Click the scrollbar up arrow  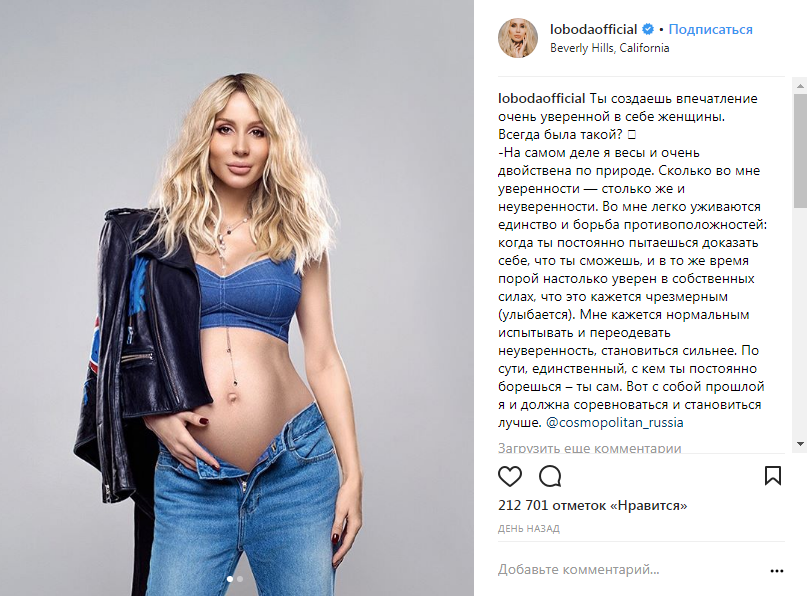pyautogui.click(x=800, y=85)
